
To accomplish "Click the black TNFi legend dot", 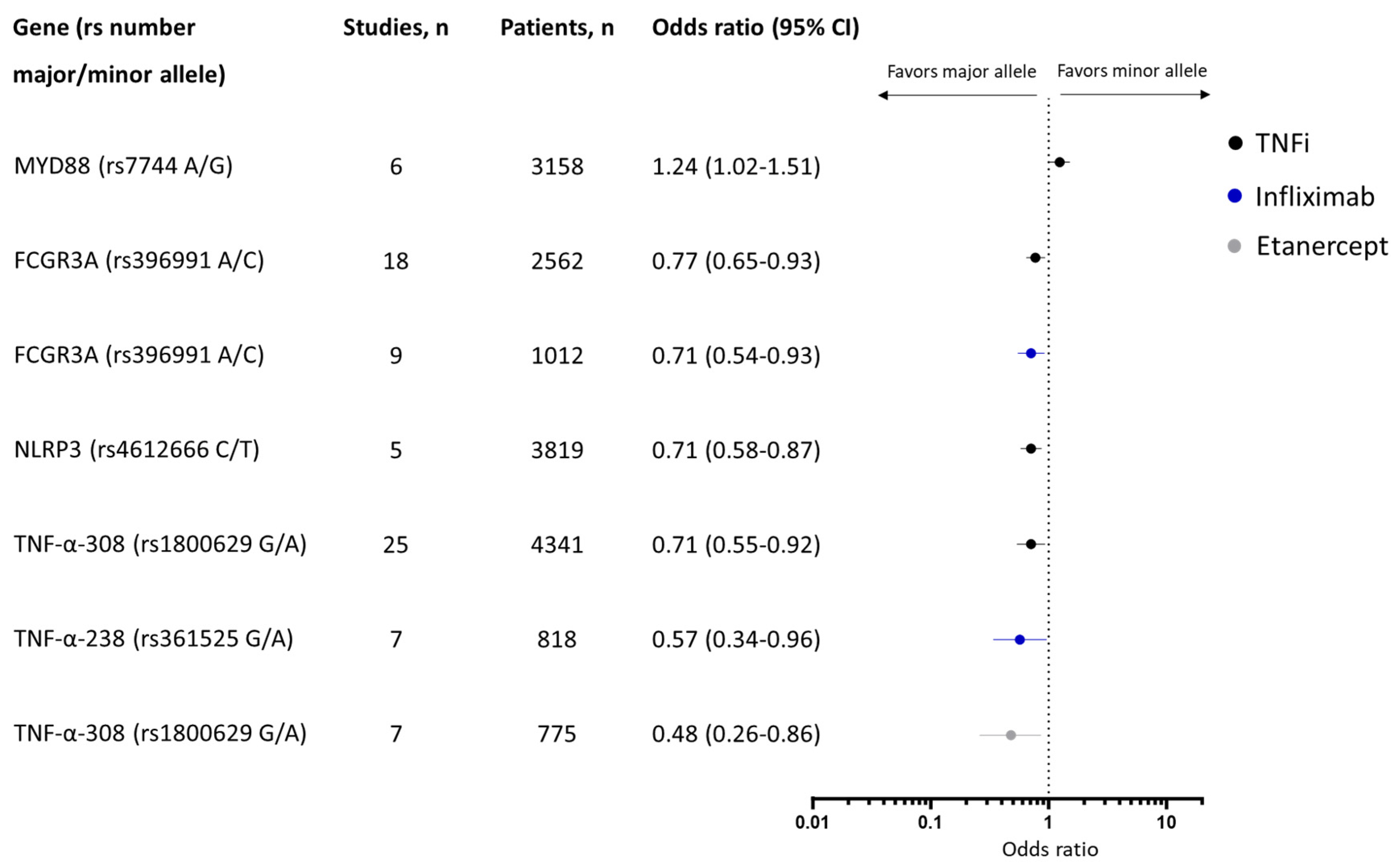I will [x=1235, y=143].
